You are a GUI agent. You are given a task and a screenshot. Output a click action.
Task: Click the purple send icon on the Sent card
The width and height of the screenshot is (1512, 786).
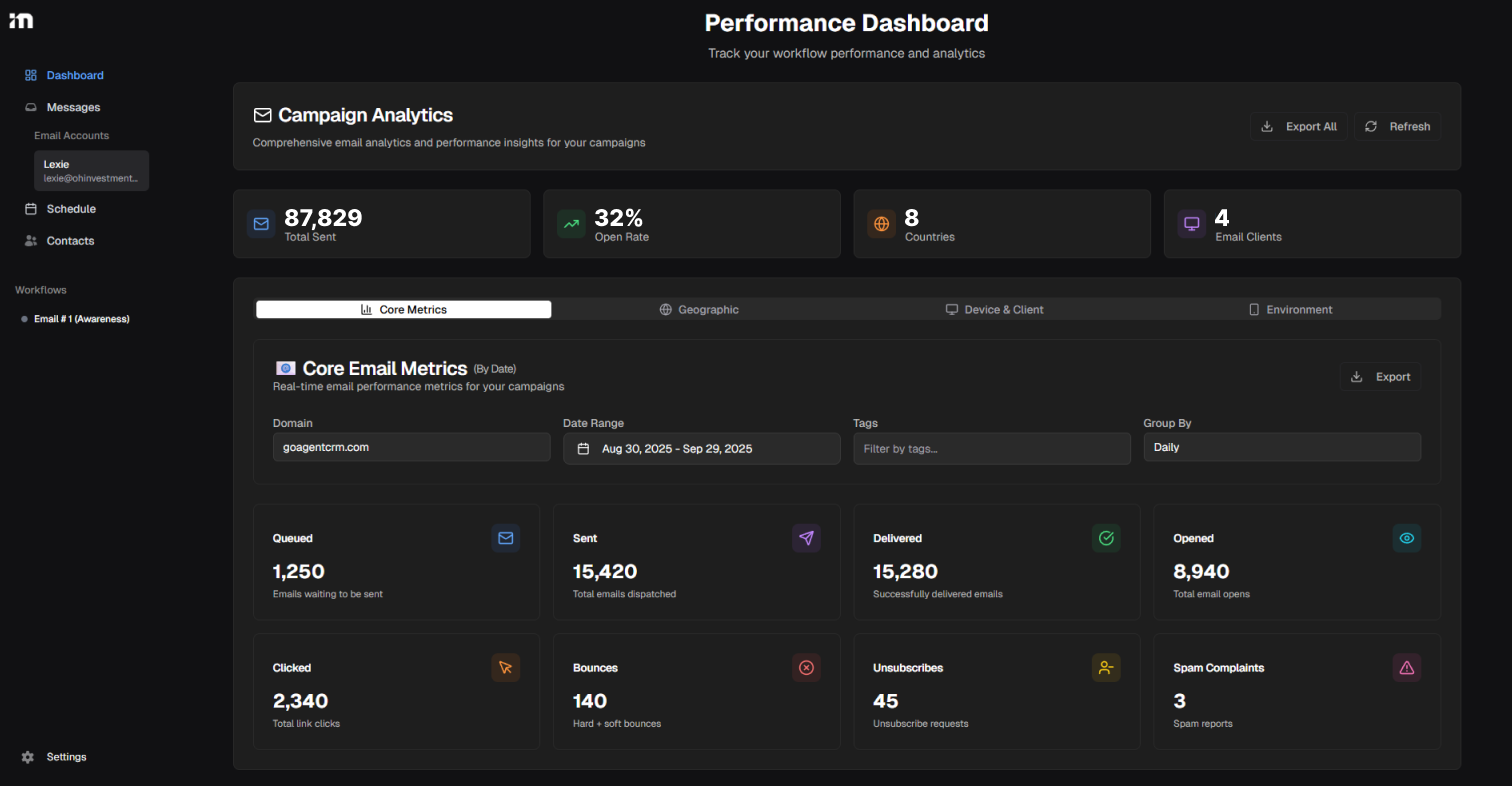[x=806, y=538]
